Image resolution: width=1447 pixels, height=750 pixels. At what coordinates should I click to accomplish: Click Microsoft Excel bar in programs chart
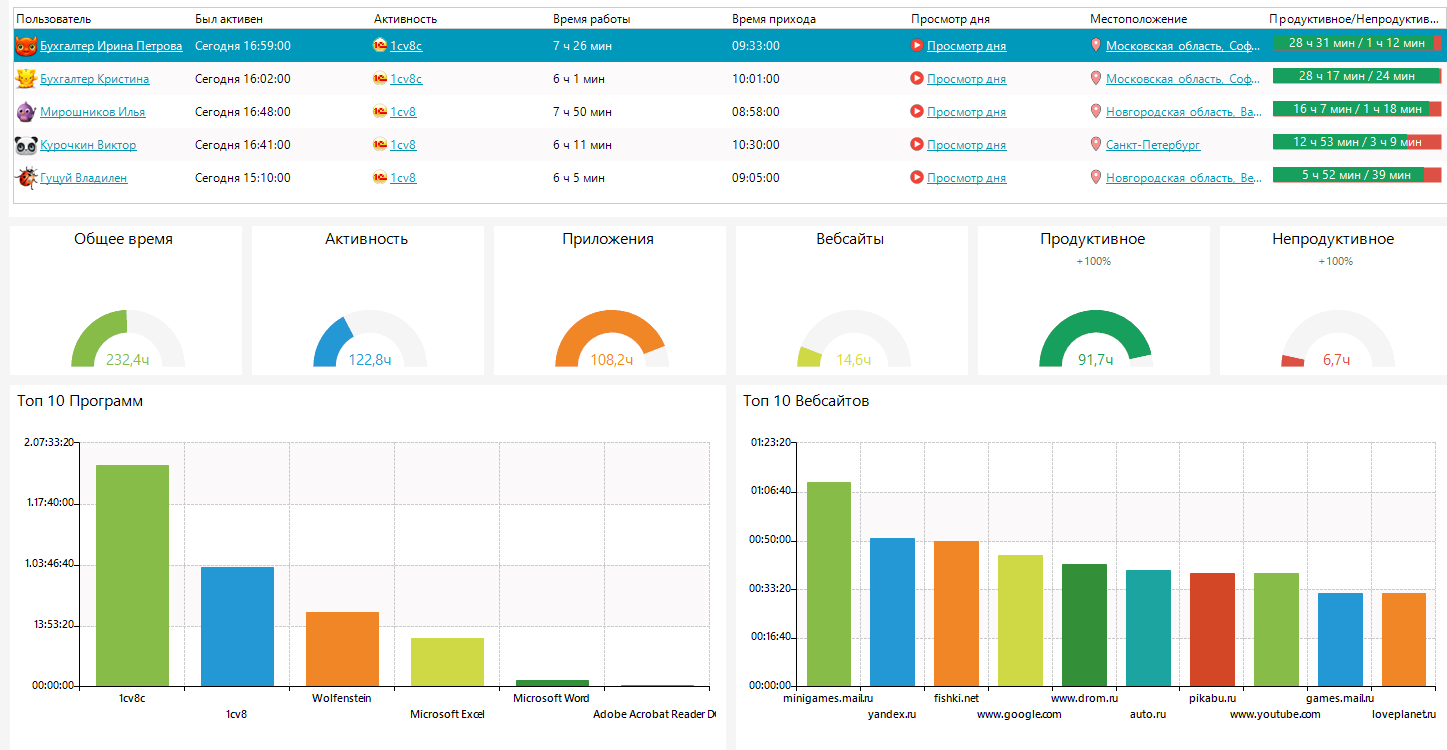point(447,662)
